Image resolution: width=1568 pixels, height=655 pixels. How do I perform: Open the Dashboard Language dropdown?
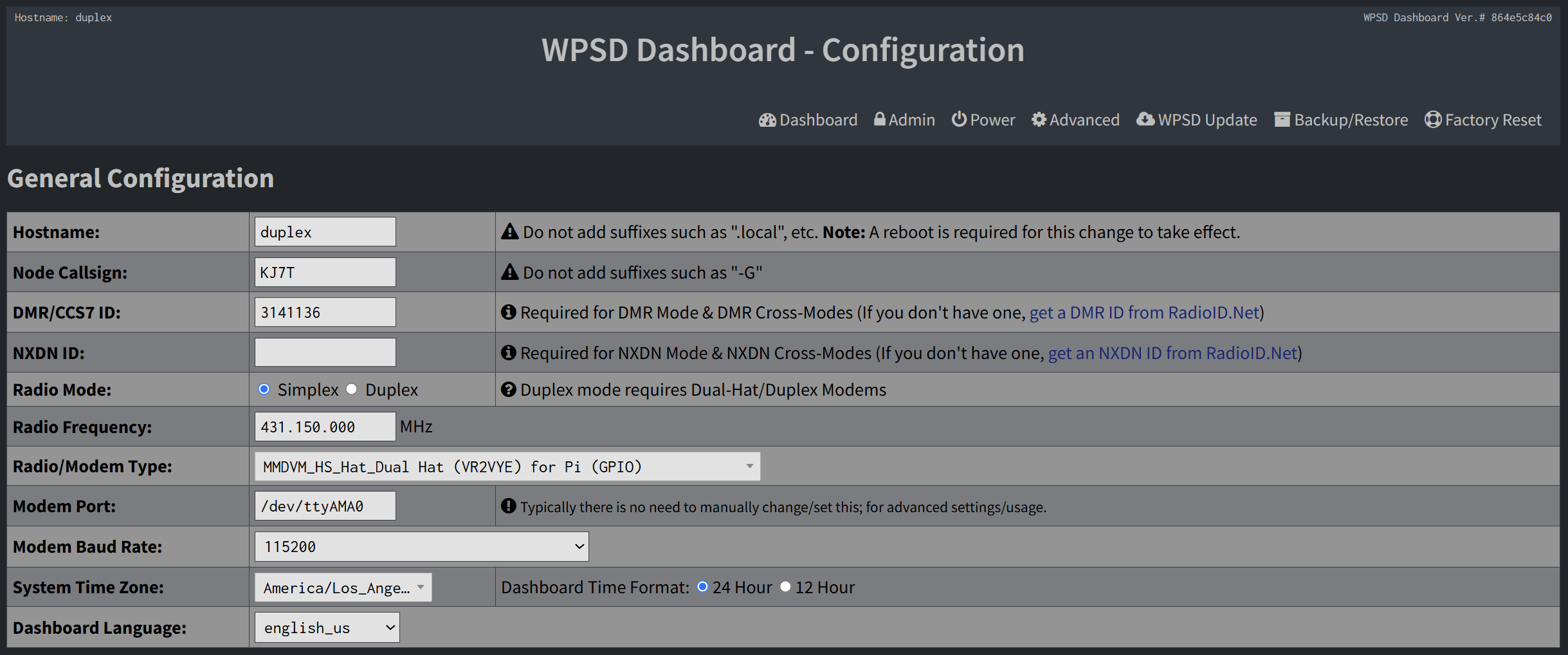[x=327, y=627]
